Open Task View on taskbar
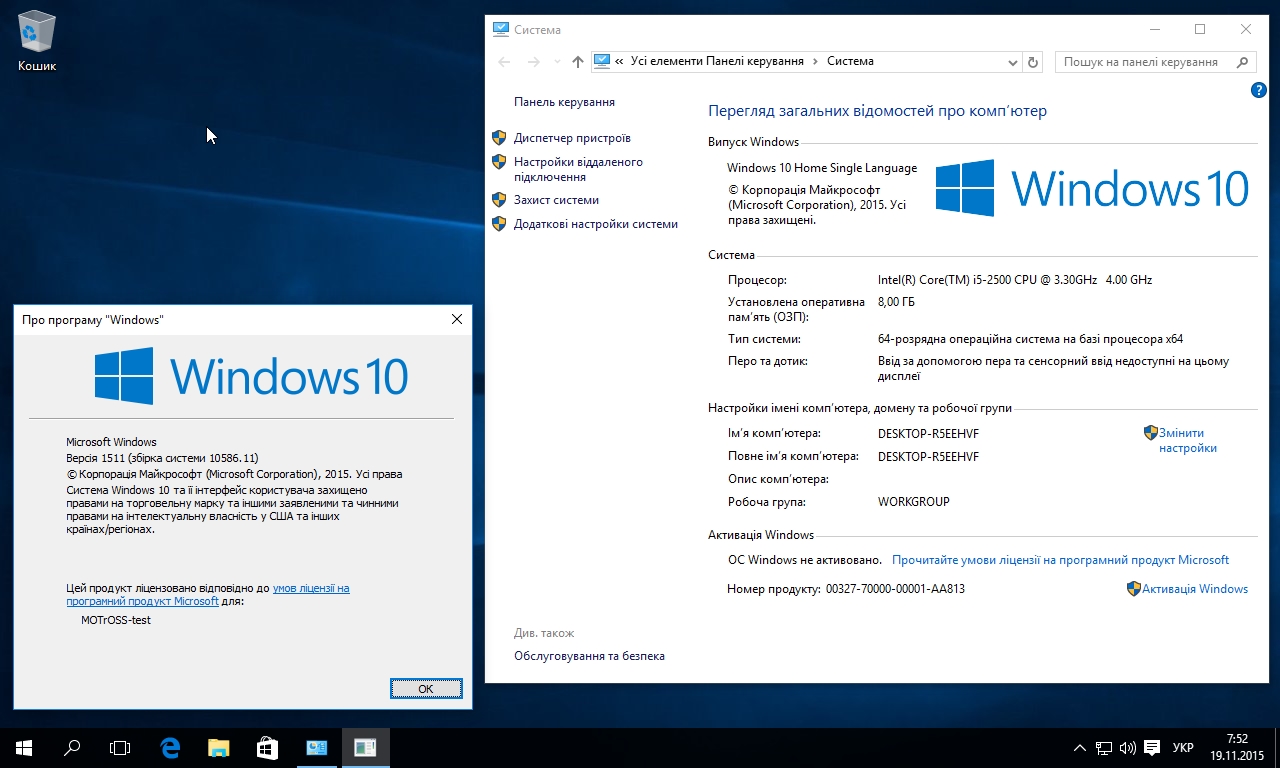The image size is (1280, 768). coord(120,747)
